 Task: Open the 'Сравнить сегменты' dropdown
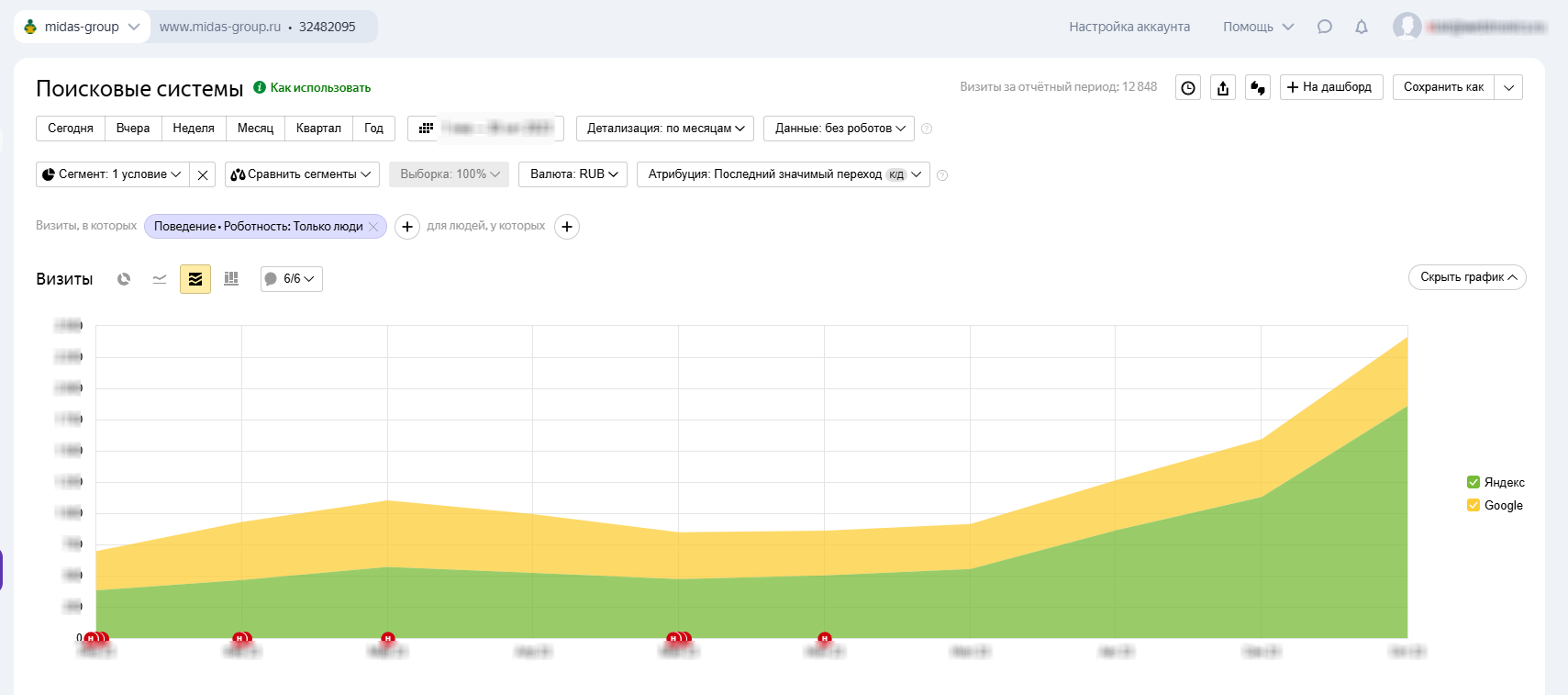(302, 174)
